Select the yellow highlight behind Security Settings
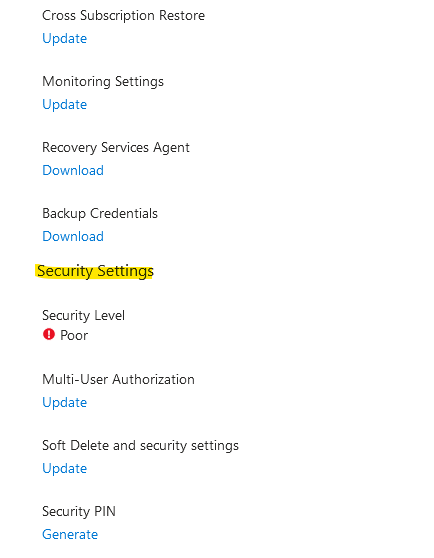Screen dimensions: 434x558 [95, 271]
